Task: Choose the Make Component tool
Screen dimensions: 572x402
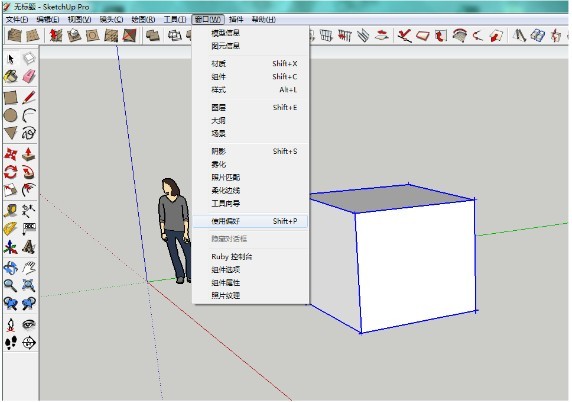Action: click(29, 59)
